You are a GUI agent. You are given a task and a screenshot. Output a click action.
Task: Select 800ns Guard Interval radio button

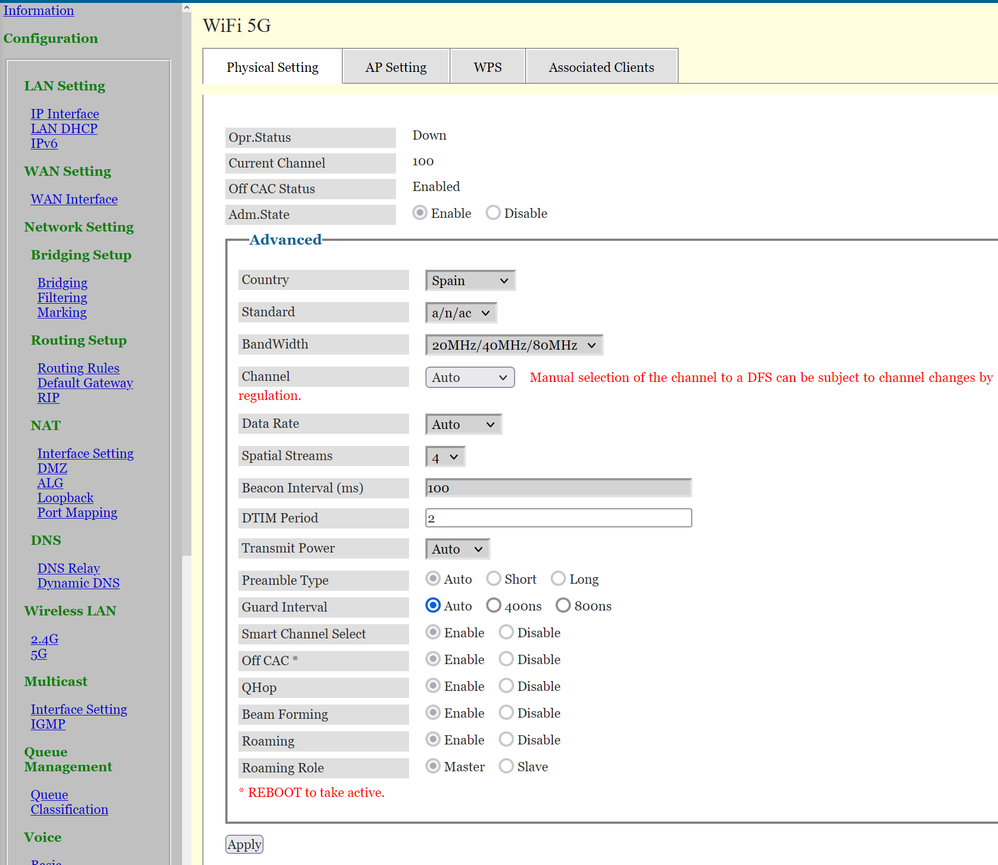pos(563,606)
